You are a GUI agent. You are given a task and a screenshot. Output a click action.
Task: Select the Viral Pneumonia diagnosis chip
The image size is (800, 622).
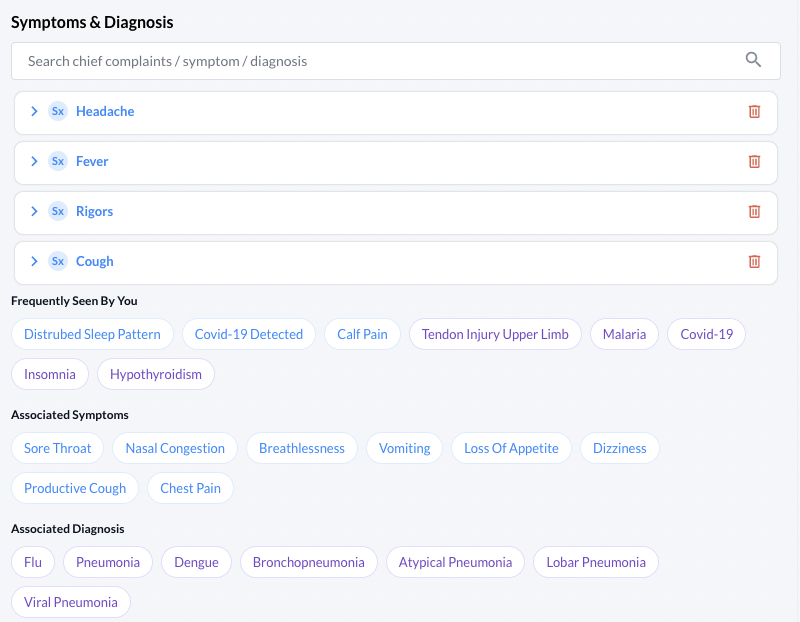point(71,602)
